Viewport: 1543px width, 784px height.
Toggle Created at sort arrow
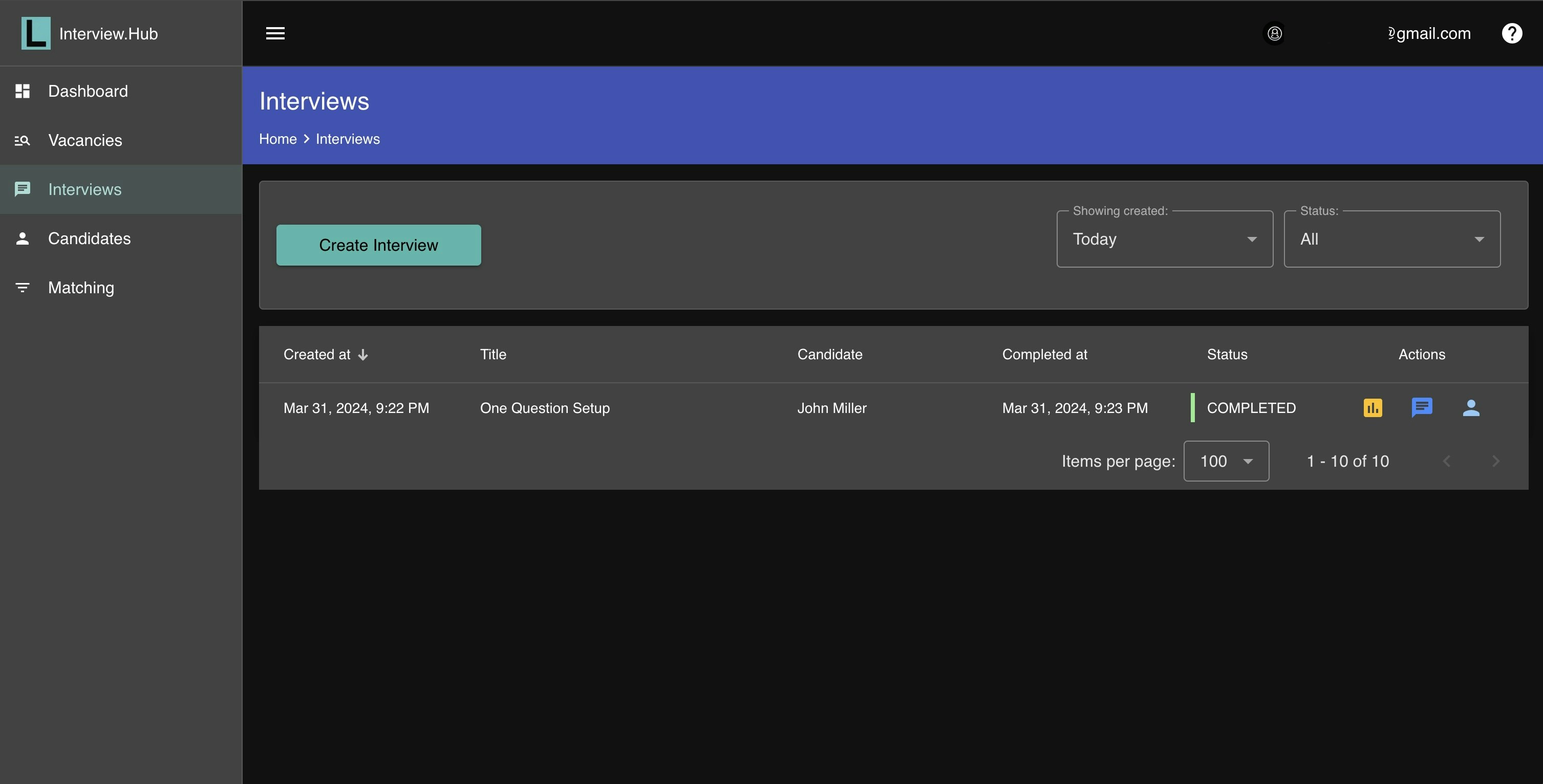pyautogui.click(x=363, y=355)
